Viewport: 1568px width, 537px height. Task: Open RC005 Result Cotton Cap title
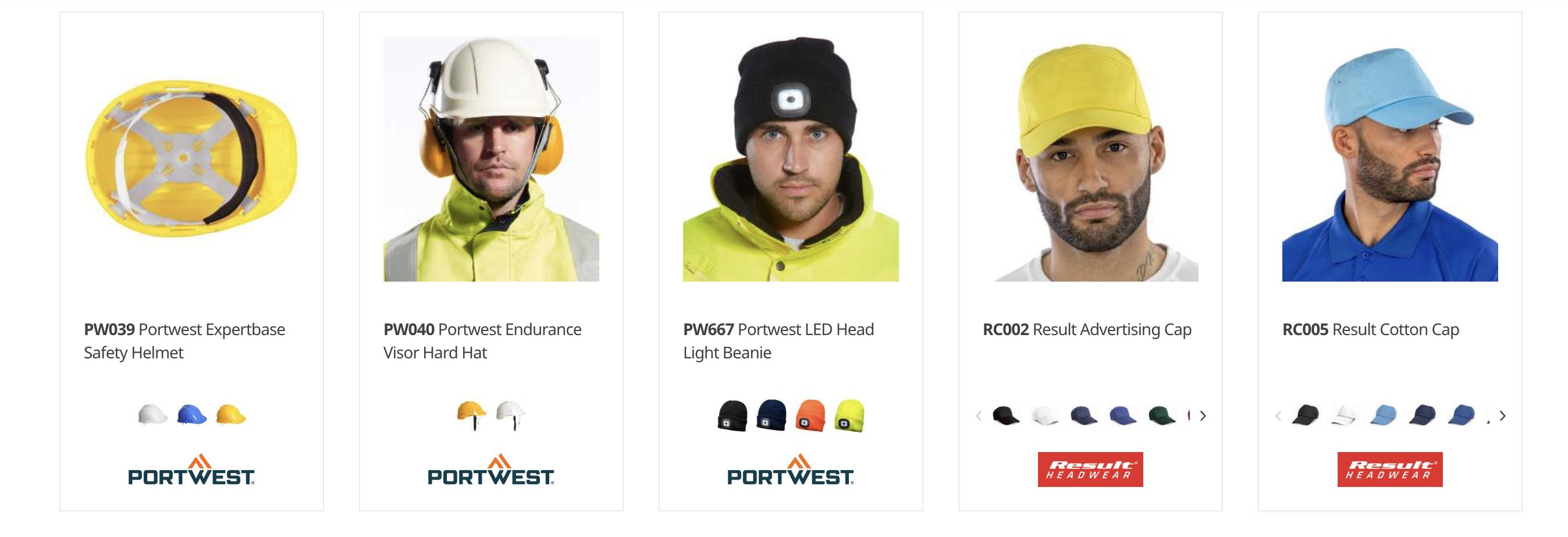point(1371,329)
